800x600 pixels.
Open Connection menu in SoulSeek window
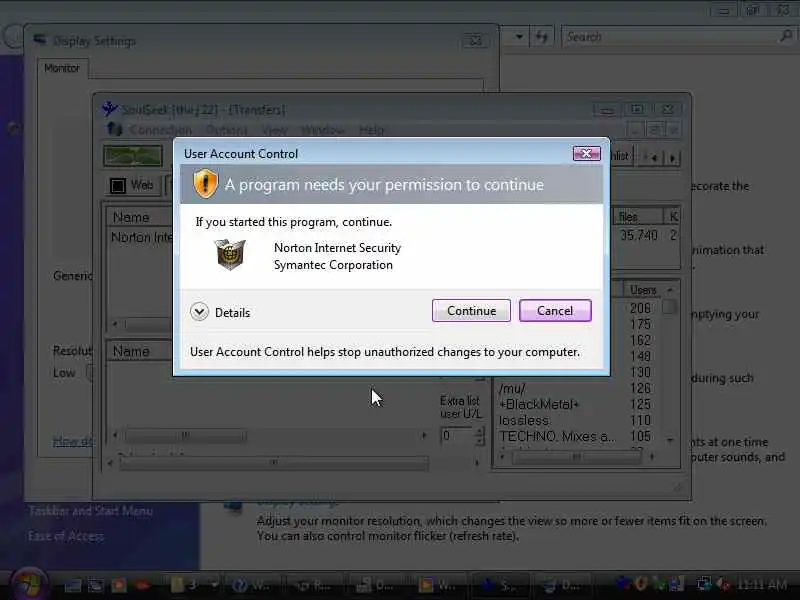[x=160, y=130]
